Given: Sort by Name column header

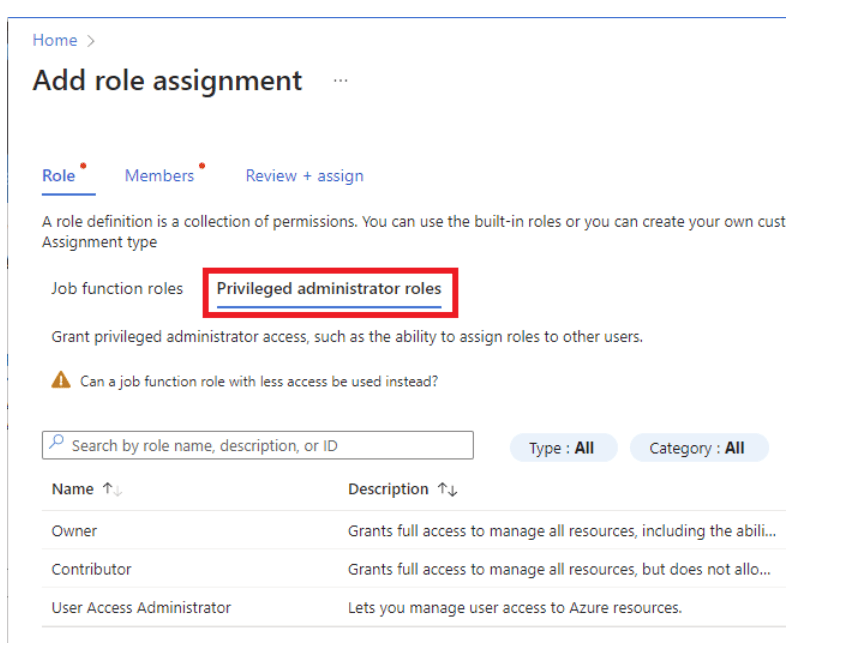Looking at the screenshot, I should [x=72, y=489].
